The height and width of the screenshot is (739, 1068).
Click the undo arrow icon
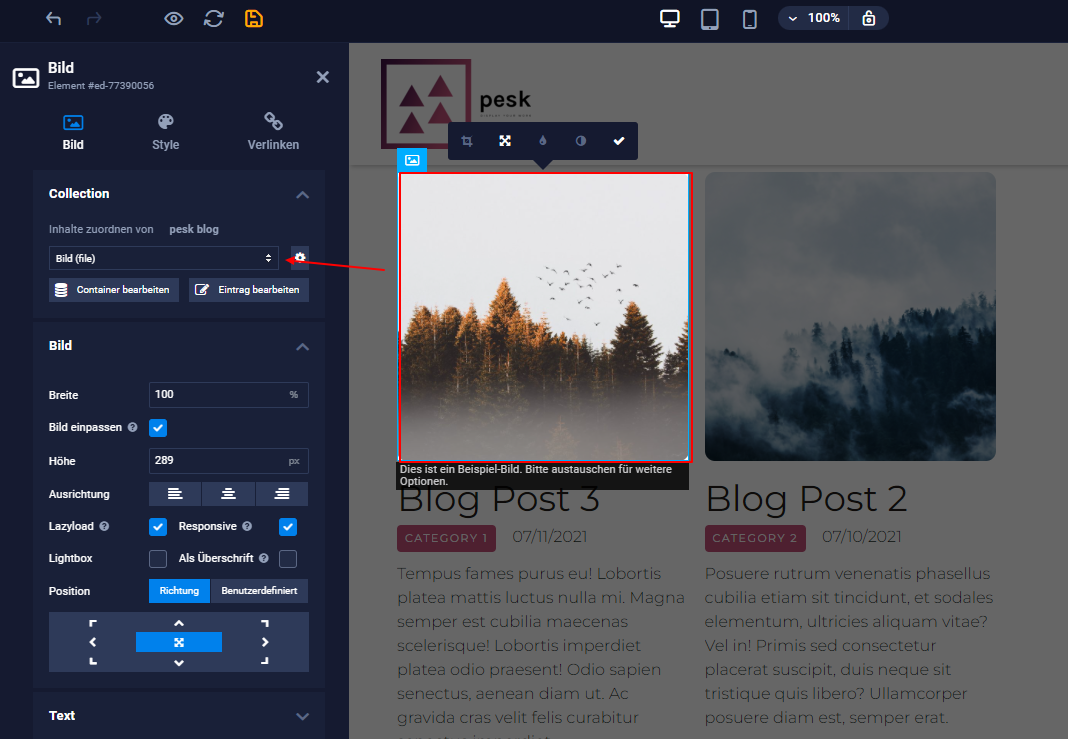pyautogui.click(x=53, y=19)
